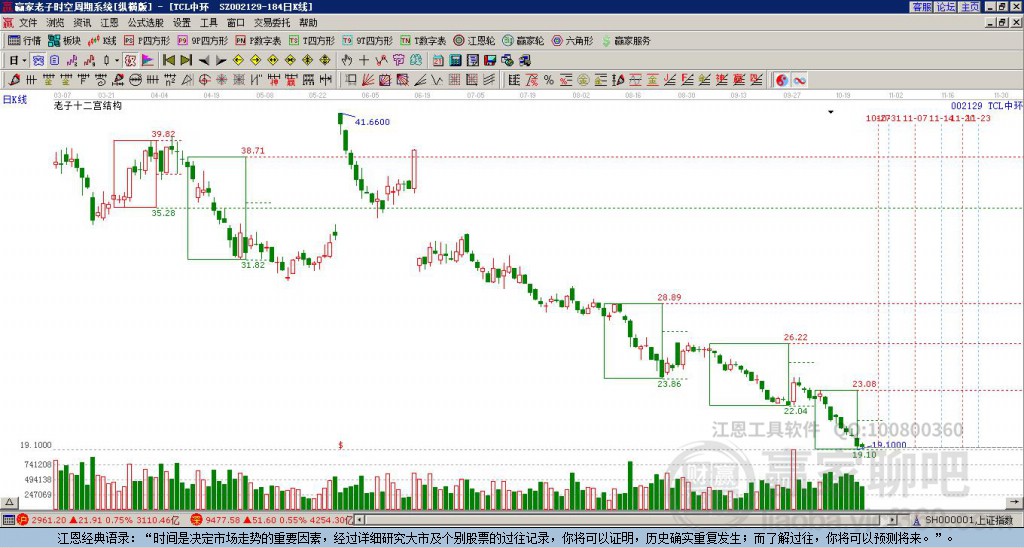Open the 六角形 tool
Screen dimensions: 1024x548
pos(572,40)
